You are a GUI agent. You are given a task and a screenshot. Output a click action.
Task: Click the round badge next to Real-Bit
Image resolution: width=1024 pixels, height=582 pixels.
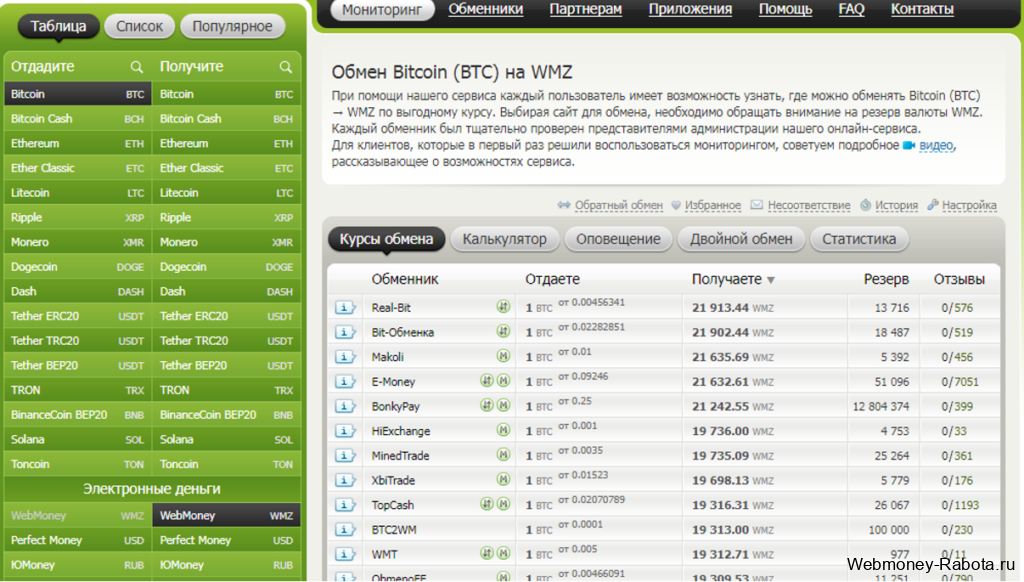(x=503, y=306)
